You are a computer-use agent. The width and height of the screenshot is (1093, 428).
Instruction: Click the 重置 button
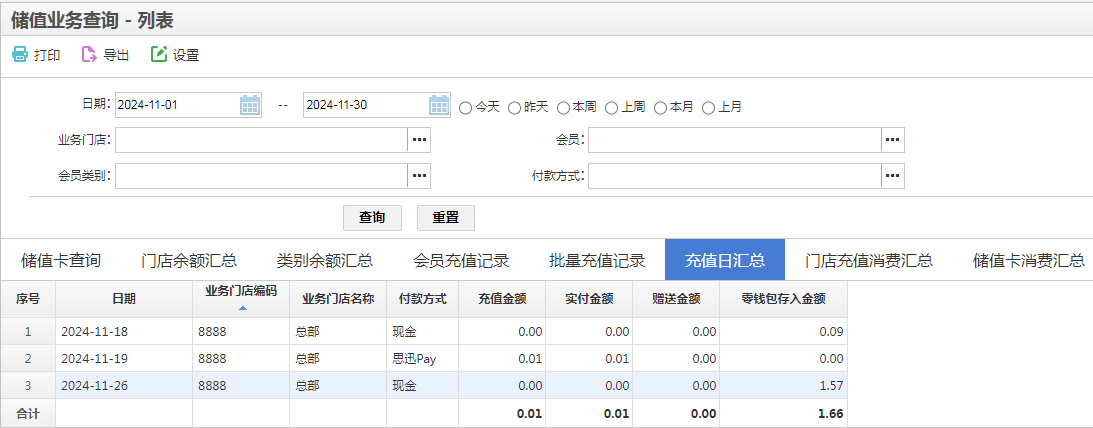[445, 217]
